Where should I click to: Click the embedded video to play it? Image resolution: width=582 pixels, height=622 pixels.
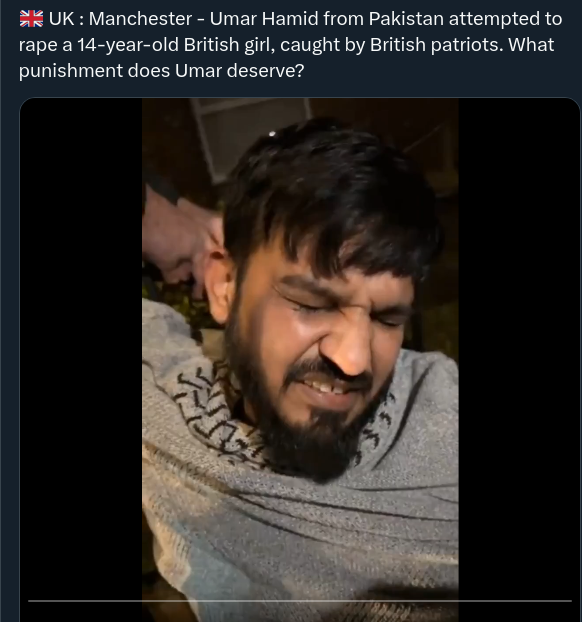pos(300,359)
